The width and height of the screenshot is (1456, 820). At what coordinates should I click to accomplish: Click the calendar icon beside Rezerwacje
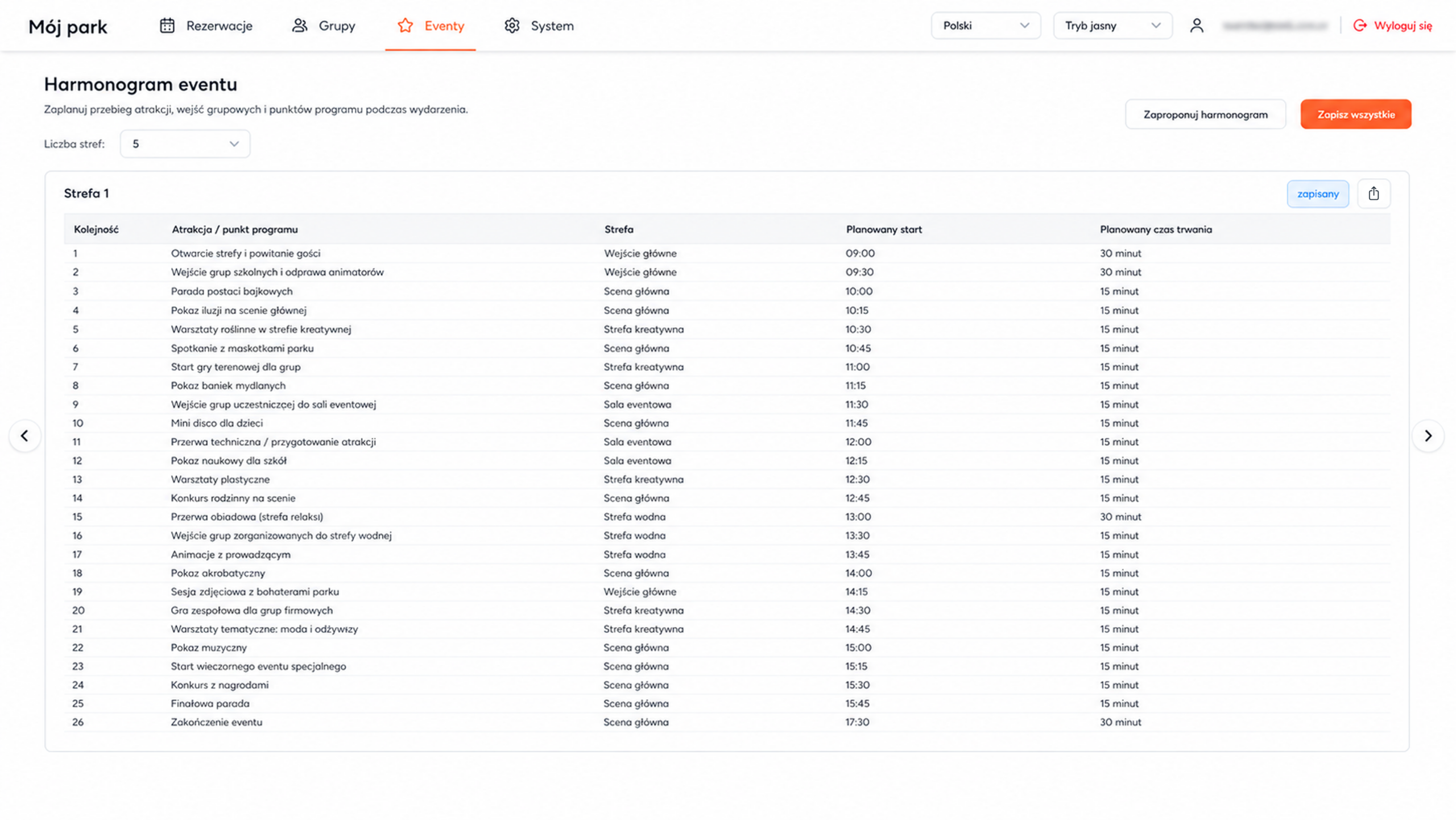click(167, 26)
